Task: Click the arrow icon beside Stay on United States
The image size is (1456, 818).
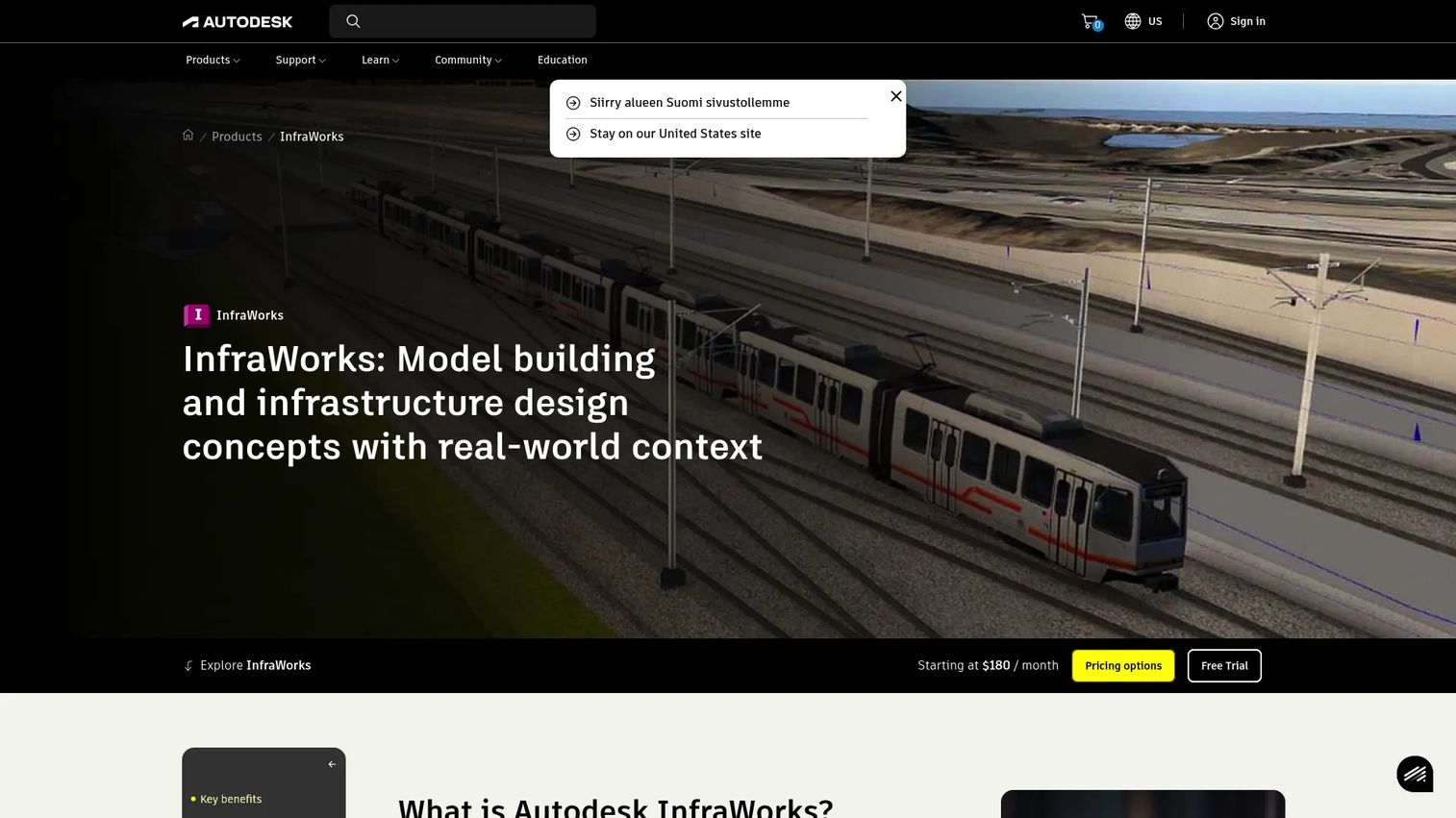Action: (573, 134)
